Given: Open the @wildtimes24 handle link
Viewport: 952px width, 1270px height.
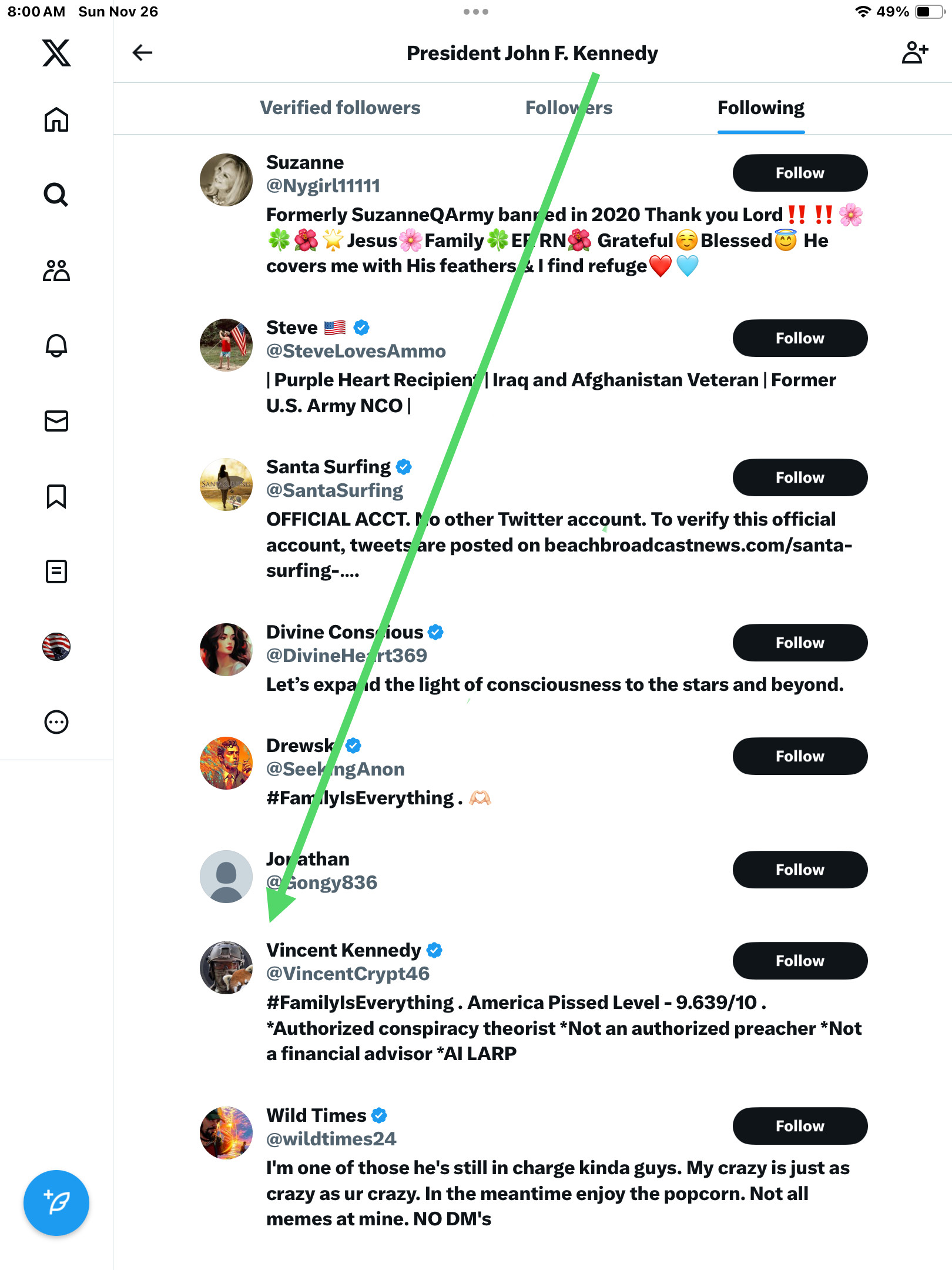Looking at the screenshot, I should (x=331, y=1139).
